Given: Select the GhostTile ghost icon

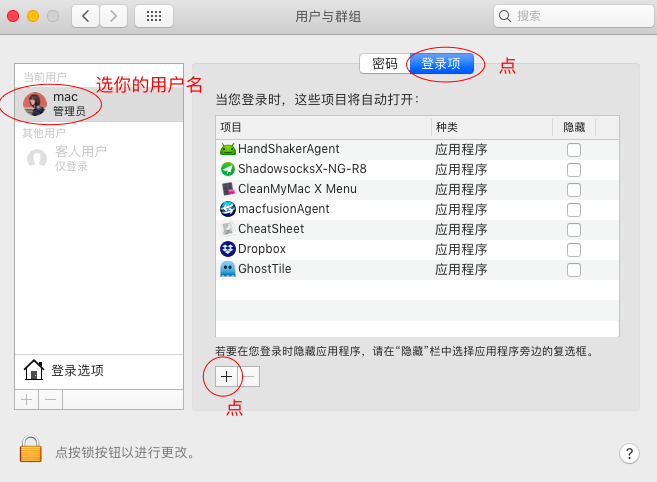Looking at the screenshot, I should pos(227,269).
